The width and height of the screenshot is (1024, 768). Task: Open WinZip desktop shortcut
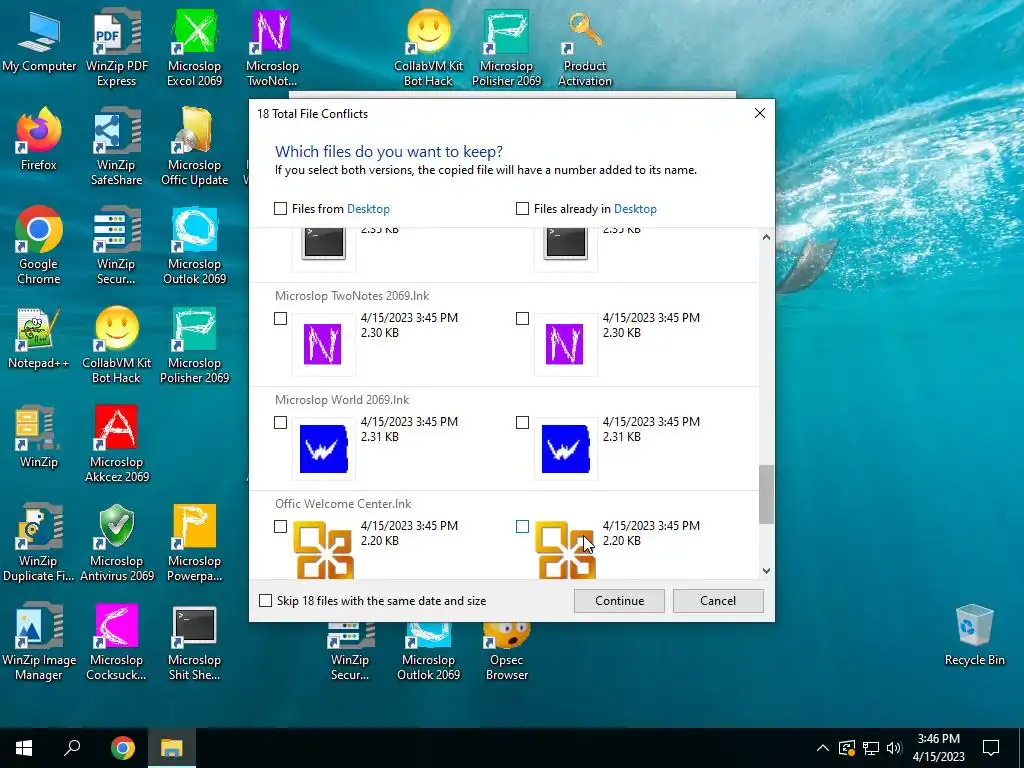(39, 438)
